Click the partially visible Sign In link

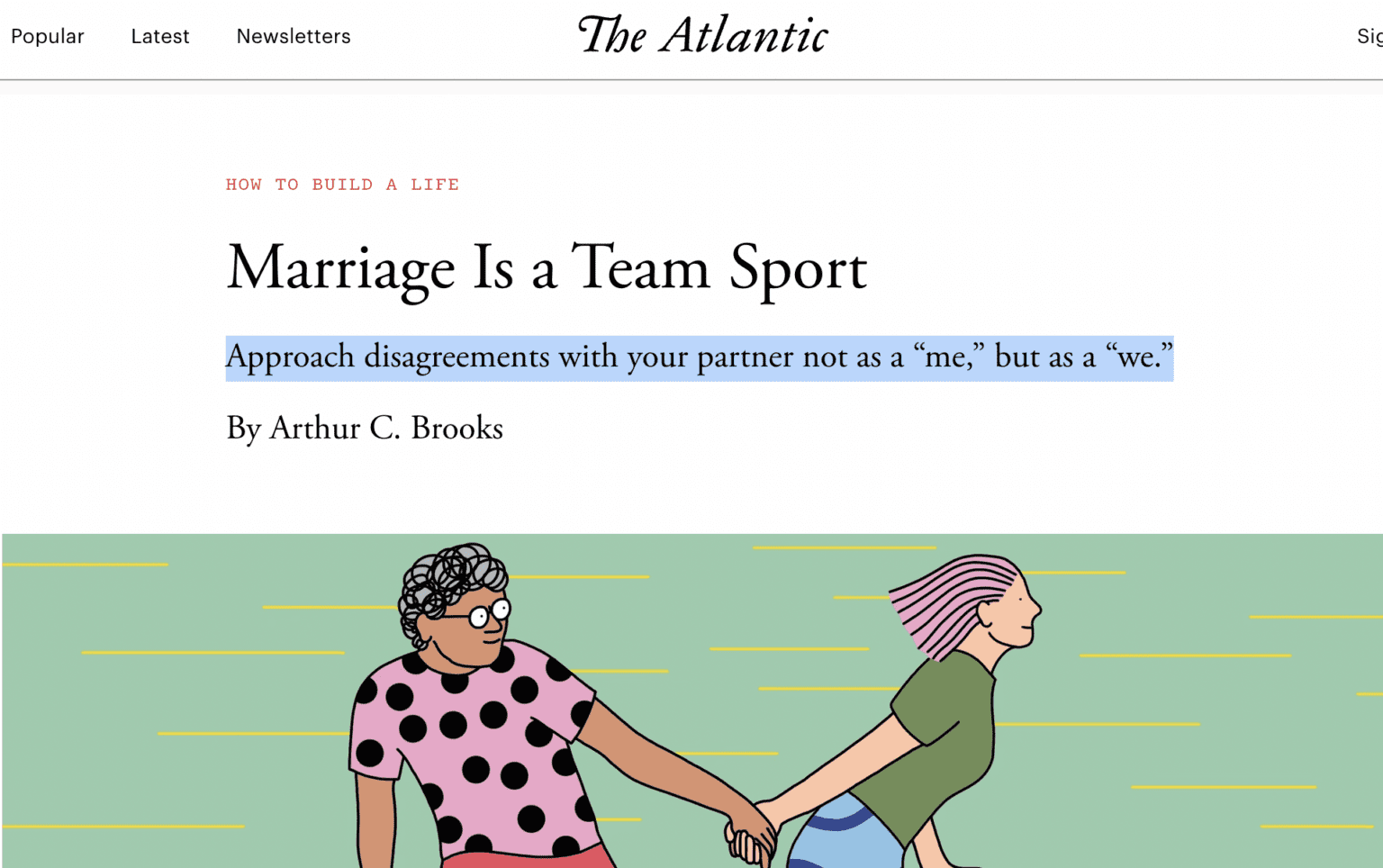click(1369, 36)
